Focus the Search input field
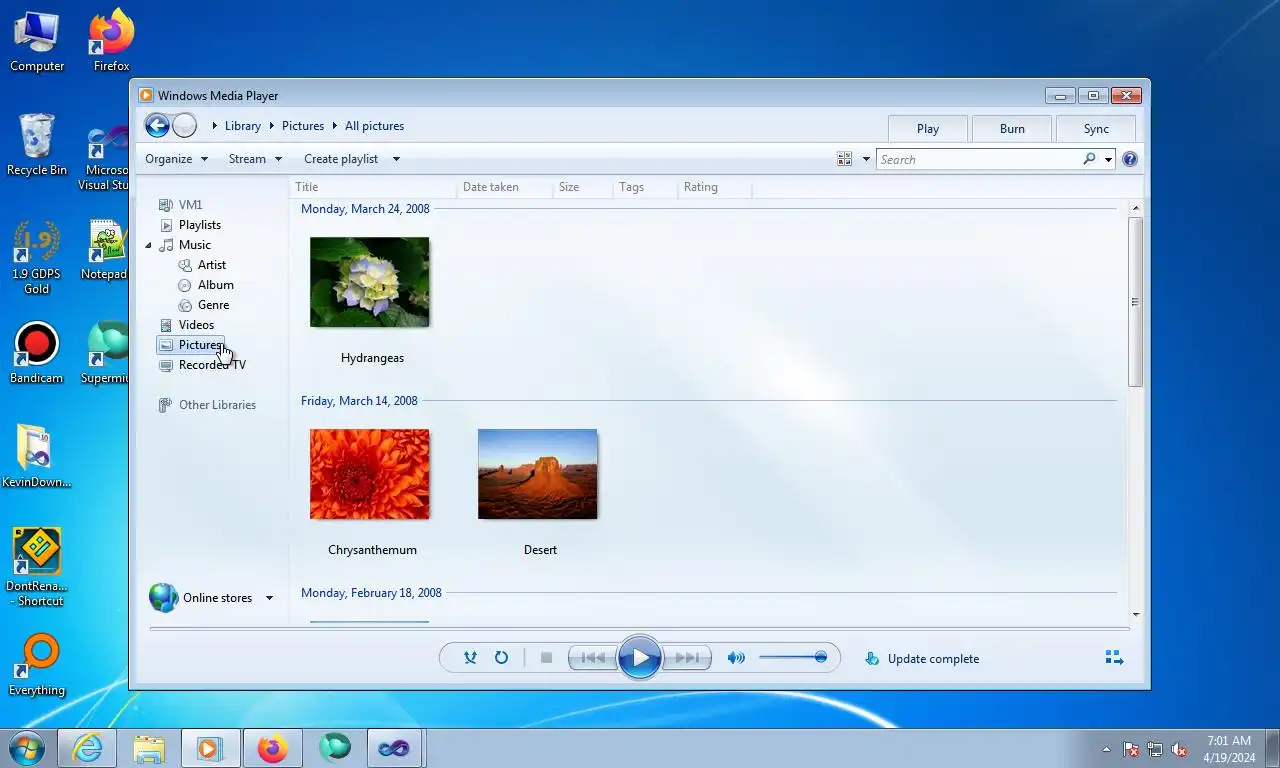Viewport: 1280px width, 768px height. 980,159
